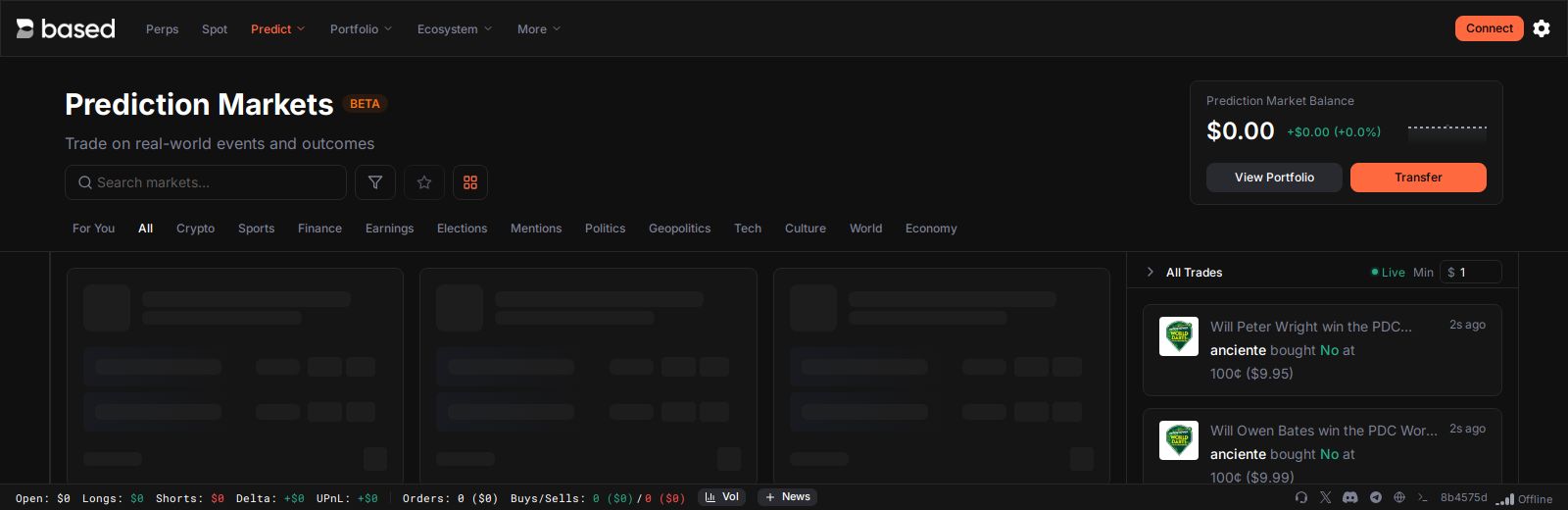This screenshot has width=1568, height=510.
Task: Expand the Predict dropdown menu
Action: click(277, 29)
